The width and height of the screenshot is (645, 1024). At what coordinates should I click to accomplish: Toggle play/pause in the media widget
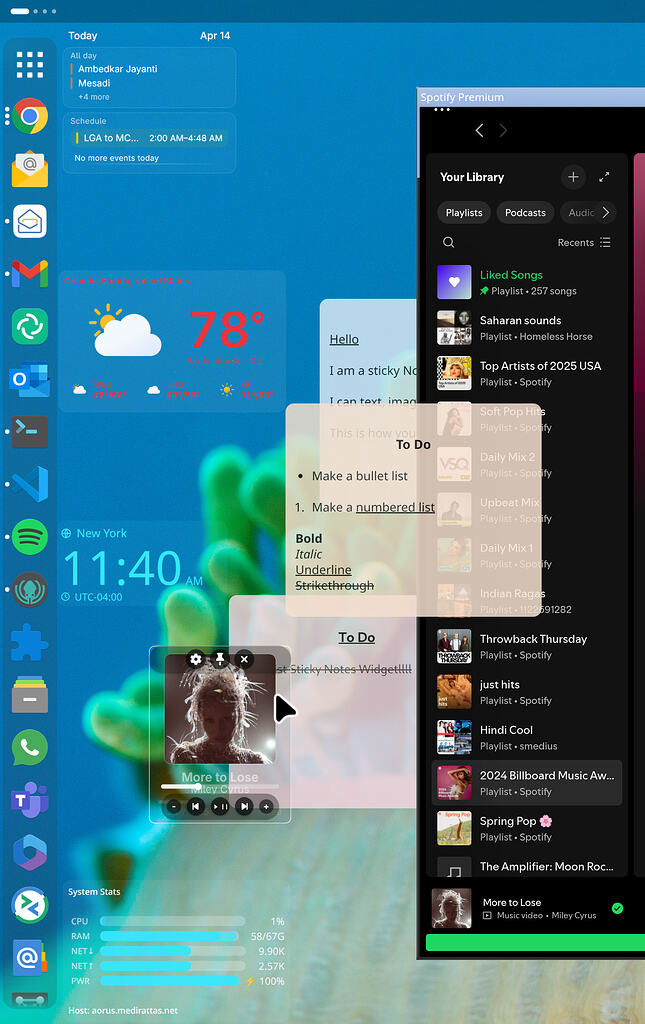tap(220, 807)
